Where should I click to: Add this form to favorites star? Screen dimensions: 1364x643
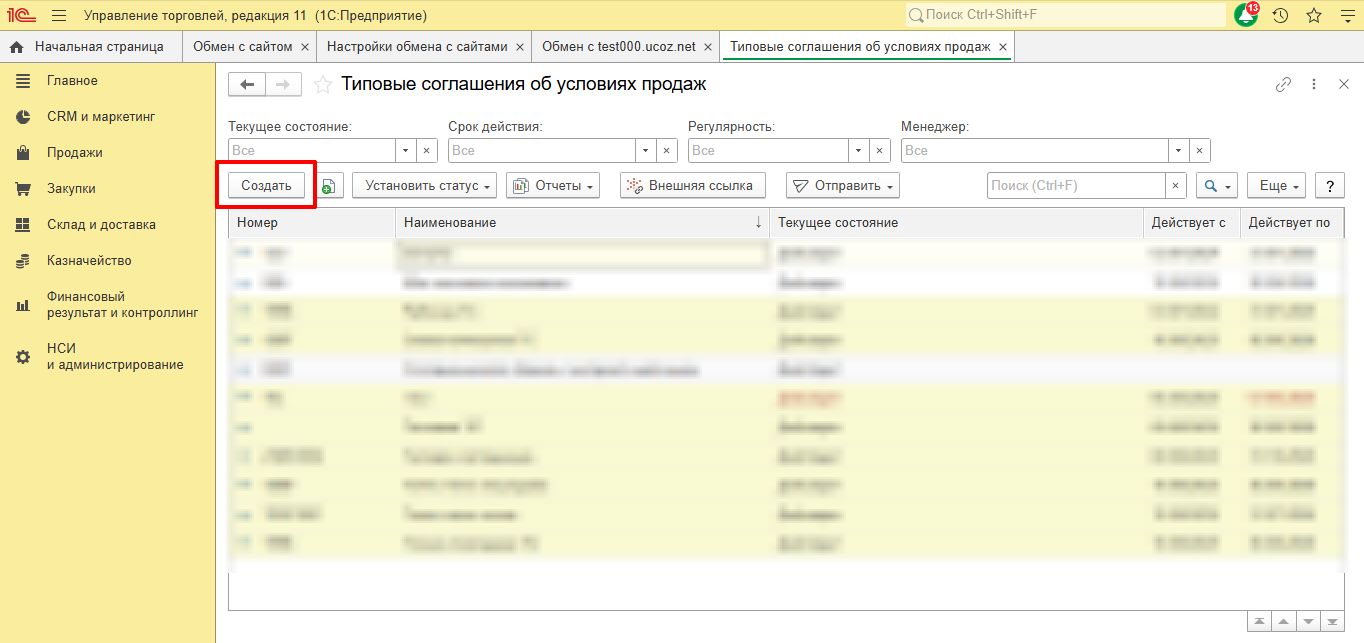click(x=322, y=85)
